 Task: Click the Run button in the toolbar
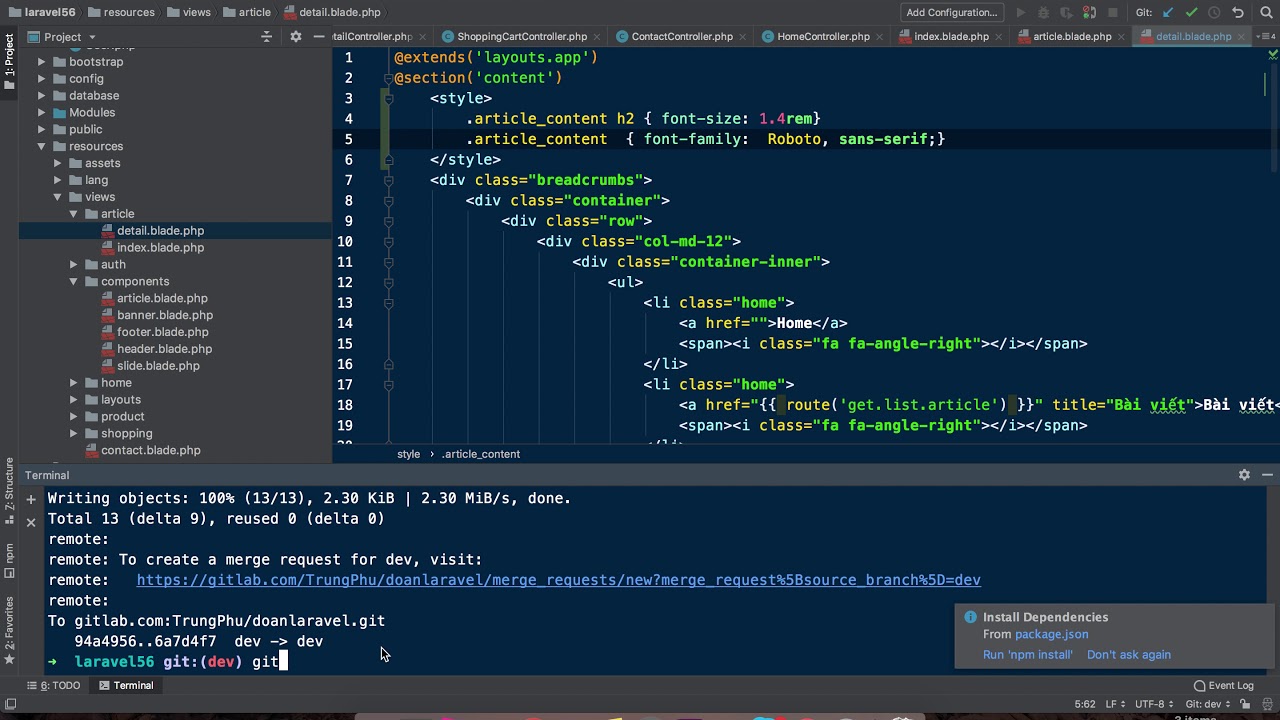(x=1021, y=13)
